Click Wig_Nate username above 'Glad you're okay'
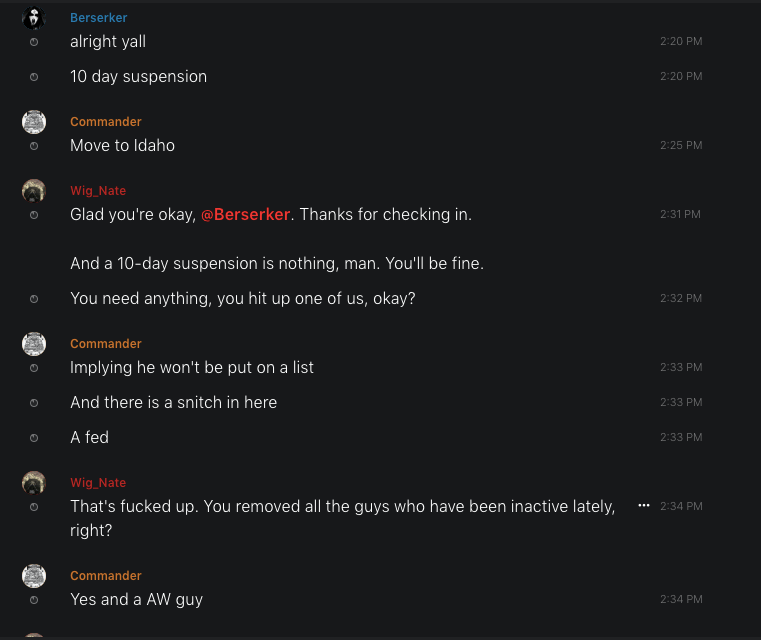This screenshot has height=640, width=761. (x=98, y=191)
